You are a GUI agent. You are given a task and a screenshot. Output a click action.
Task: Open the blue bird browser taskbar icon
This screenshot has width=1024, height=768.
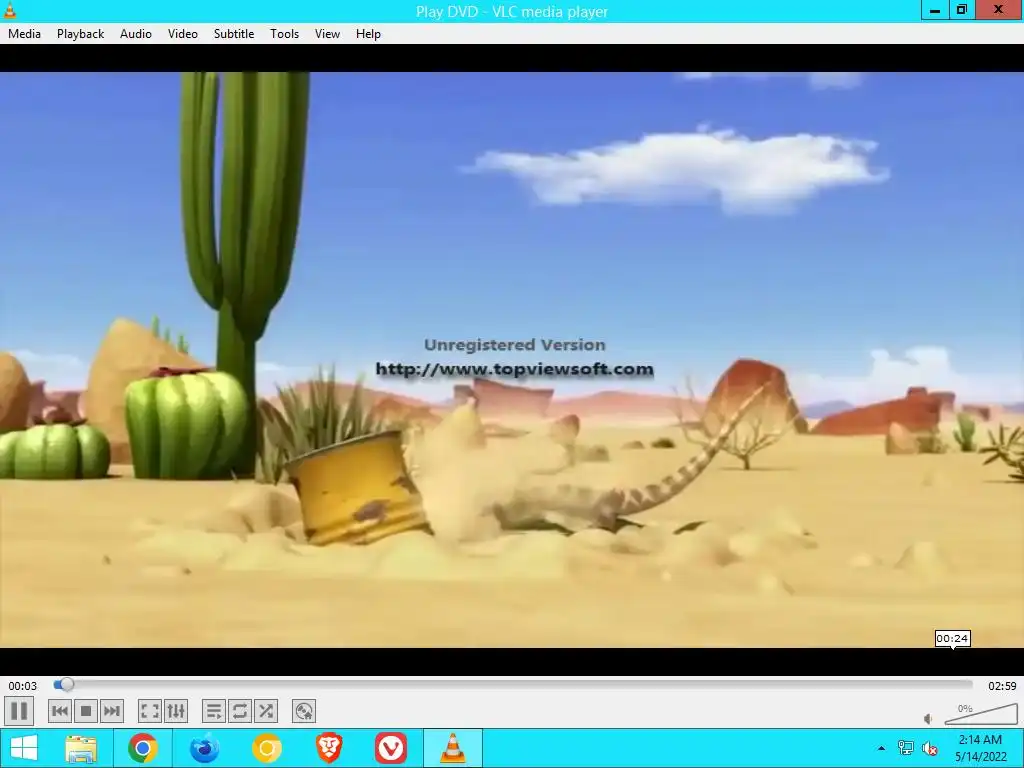click(204, 748)
